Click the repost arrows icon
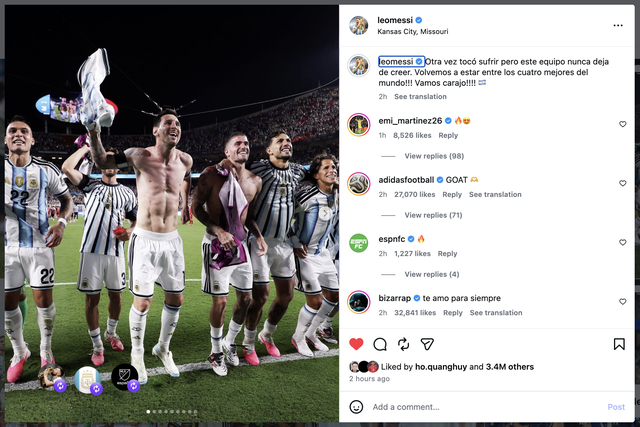Screen dimensions: 640x427 (x=404, y=344)
